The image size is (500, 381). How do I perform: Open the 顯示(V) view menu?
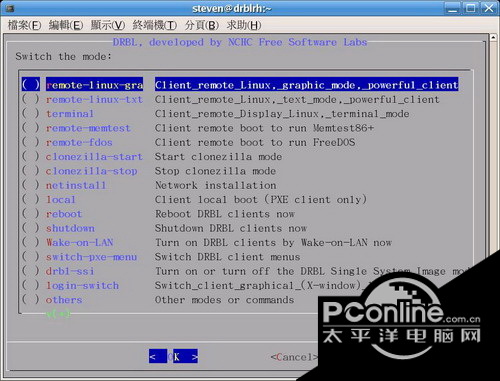pos(108,25)
